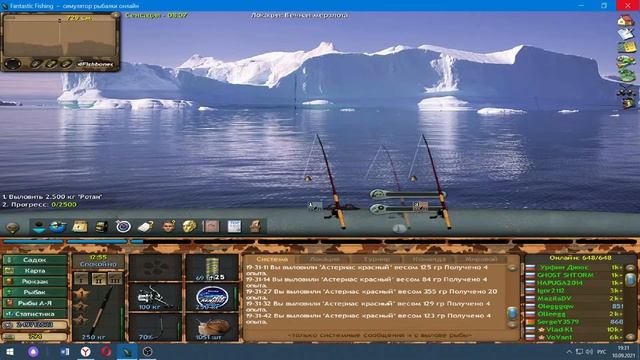Select rod set slot III

(x=116, y=278)
